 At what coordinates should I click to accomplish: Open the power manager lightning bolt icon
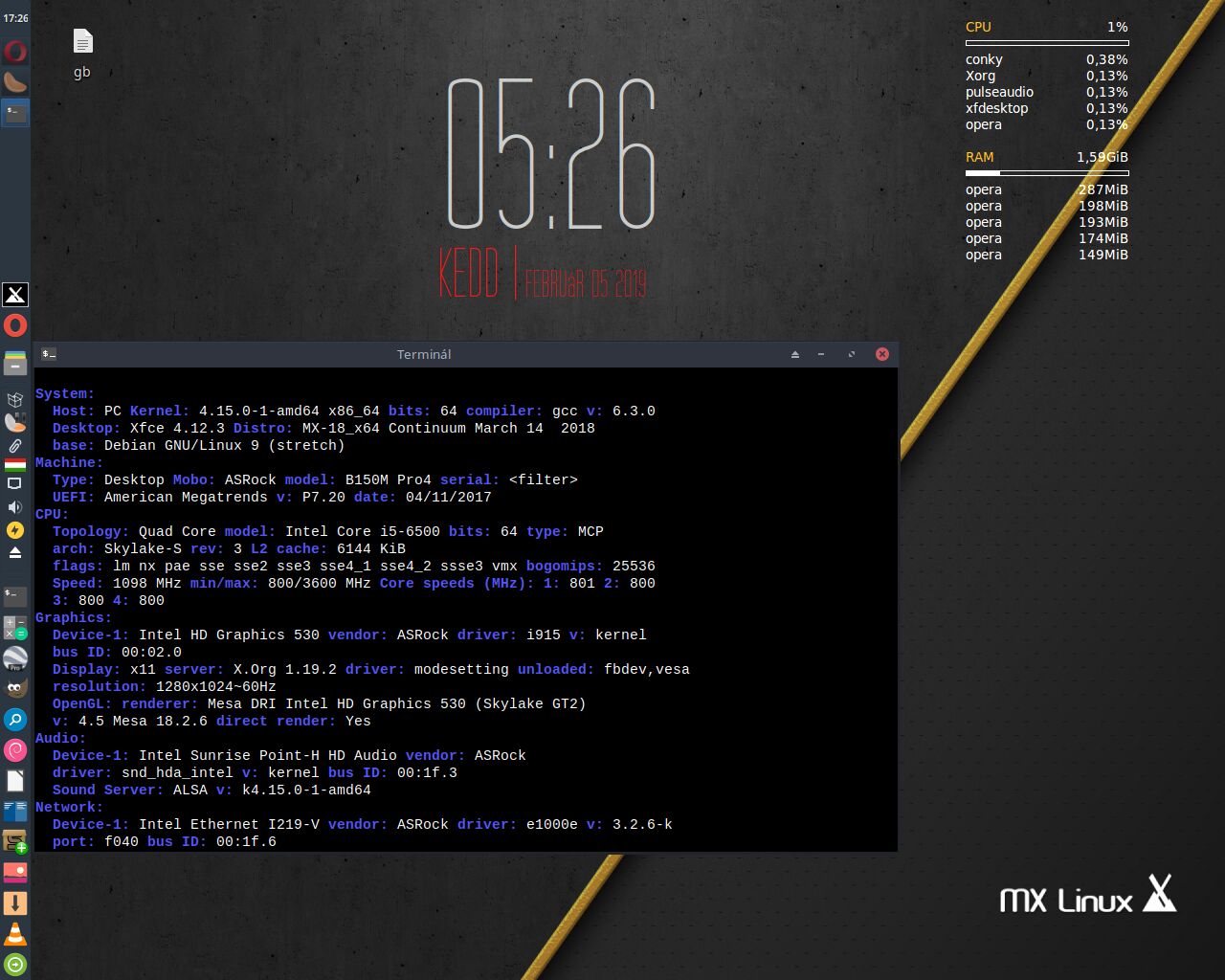click(x=15, y=530)
